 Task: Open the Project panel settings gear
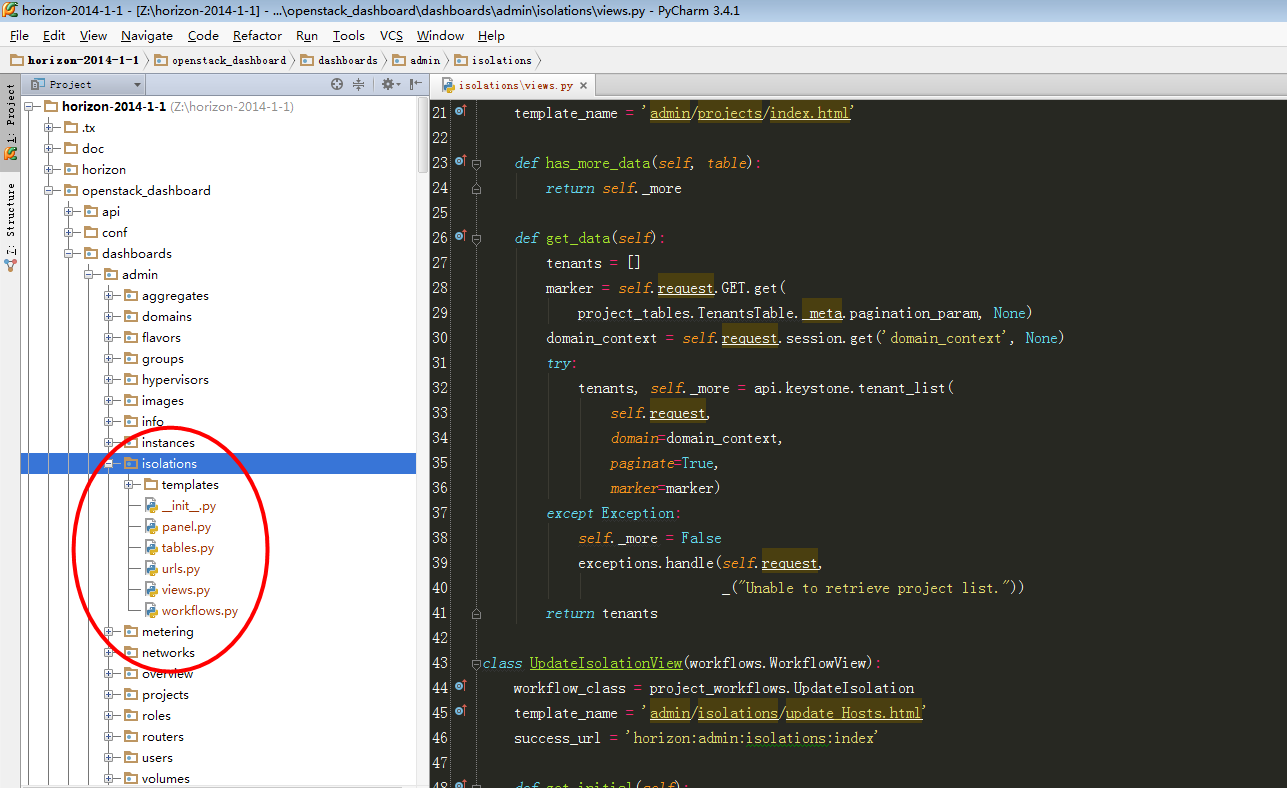click(x=389, y=85)
